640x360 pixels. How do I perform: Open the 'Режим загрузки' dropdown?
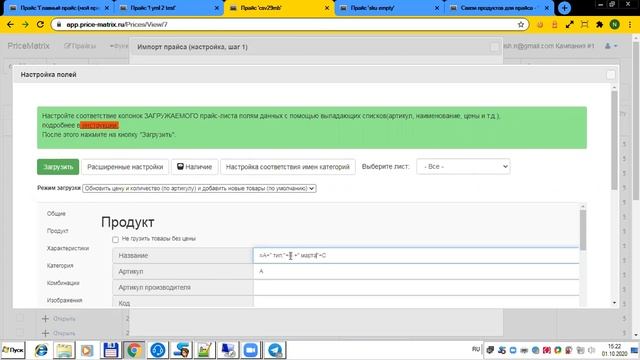click(x=199, y=189)
